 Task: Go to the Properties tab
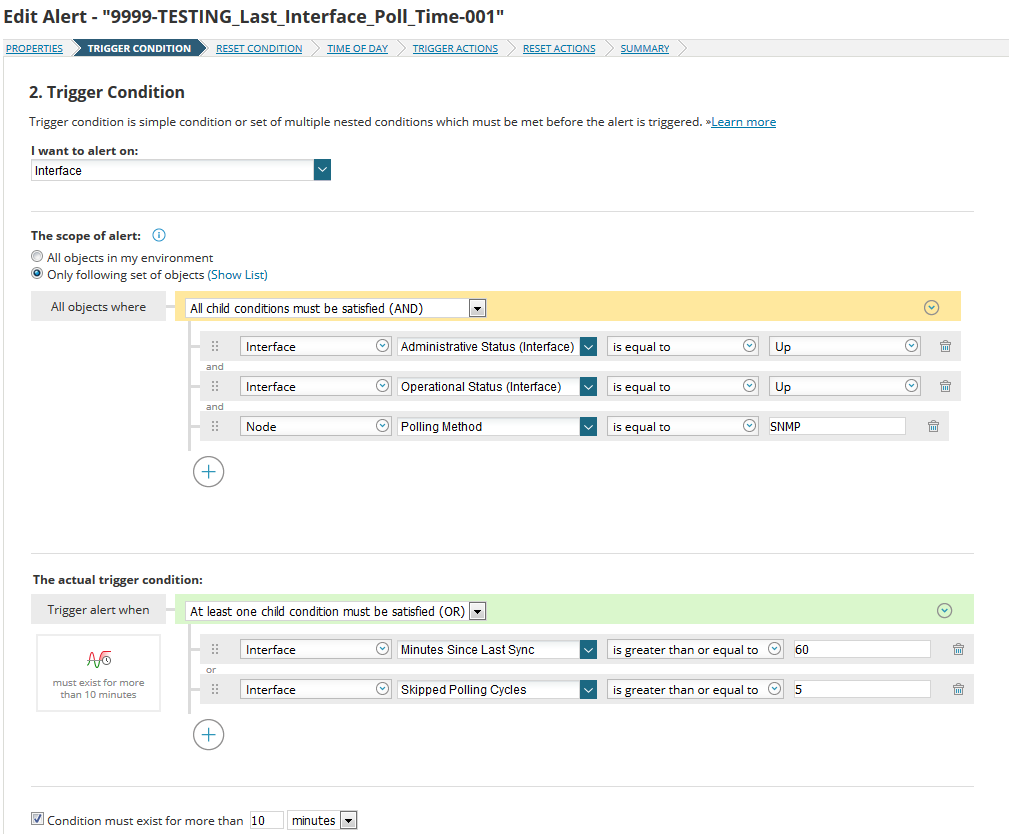coord(34,48)
